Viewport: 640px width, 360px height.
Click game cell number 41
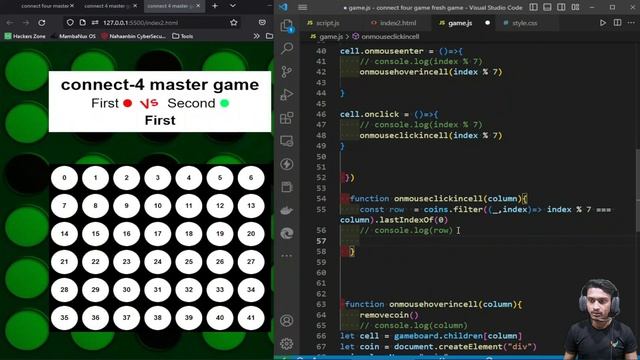(251, 318)
